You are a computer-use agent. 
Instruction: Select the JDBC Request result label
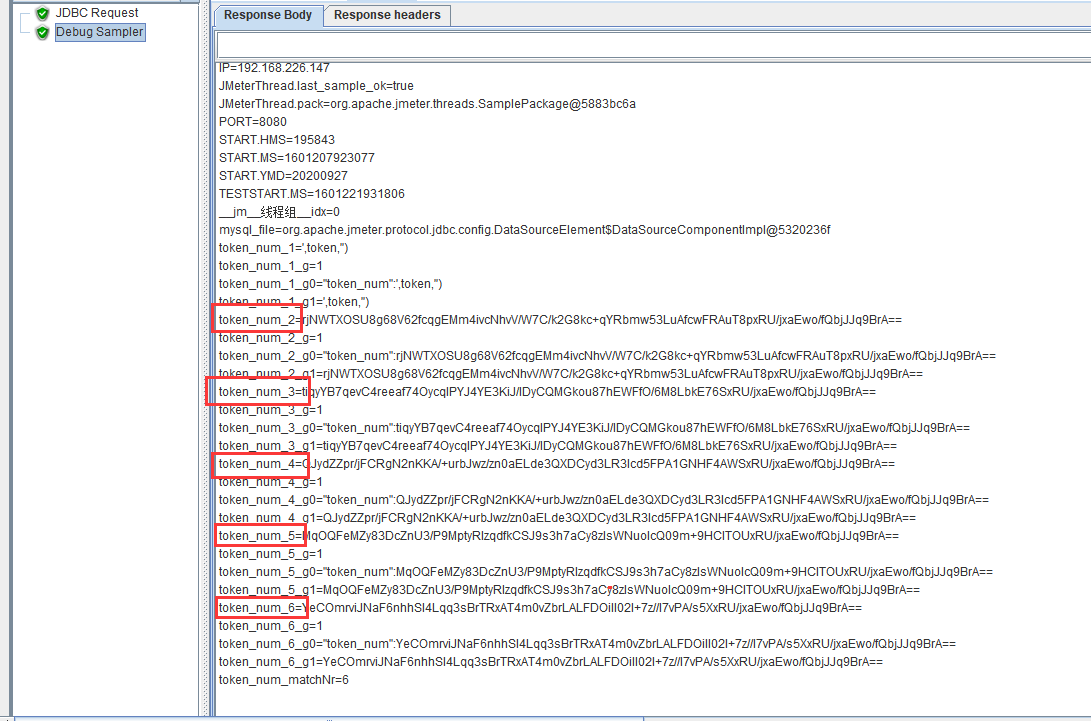(97, 13)
